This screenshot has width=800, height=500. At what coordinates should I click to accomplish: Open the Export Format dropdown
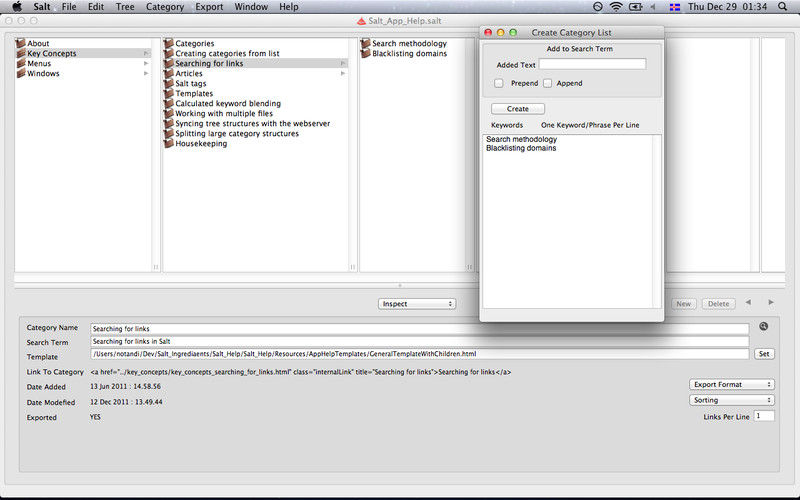[732, 384]
